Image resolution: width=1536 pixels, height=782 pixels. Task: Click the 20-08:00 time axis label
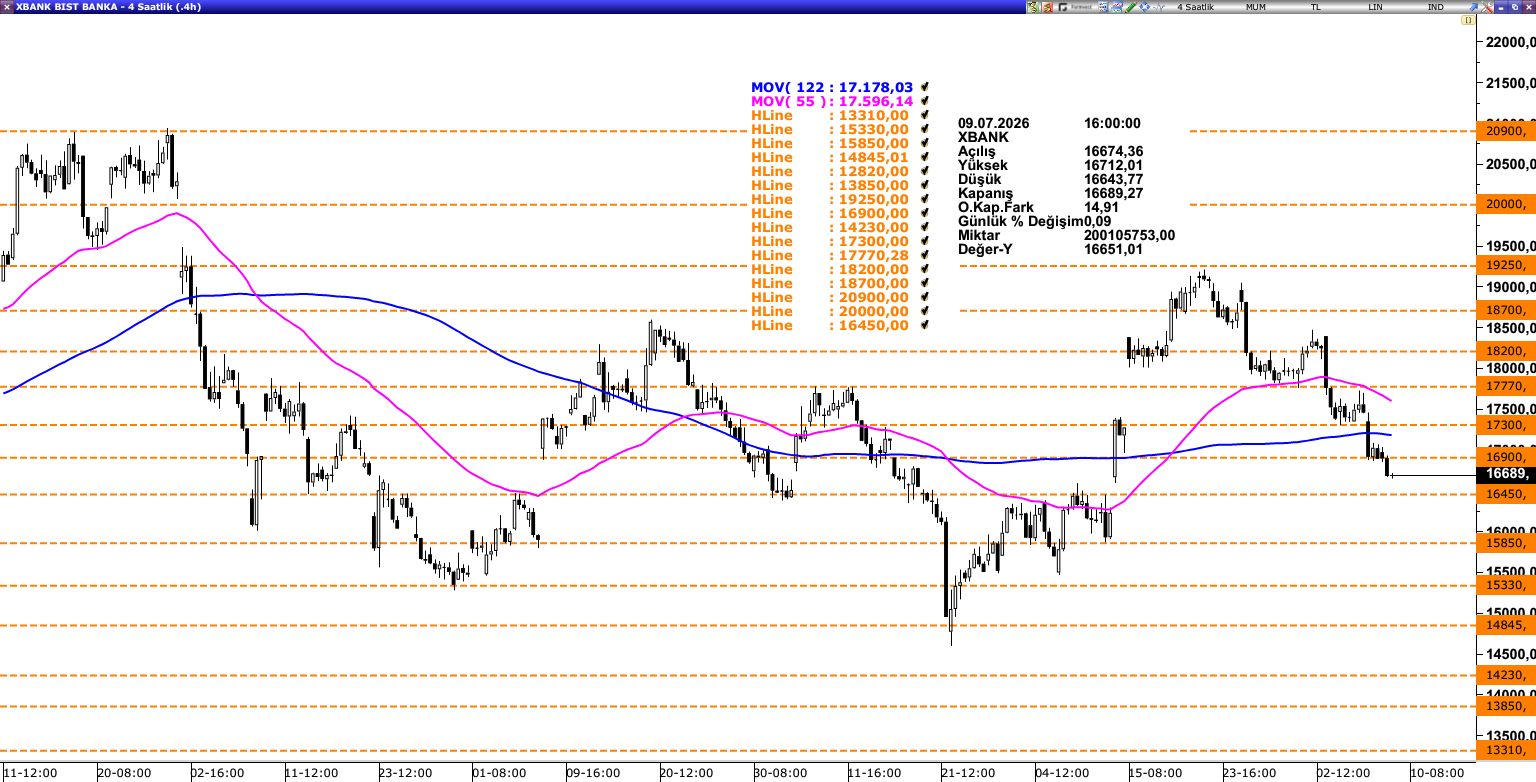point(124,773)
